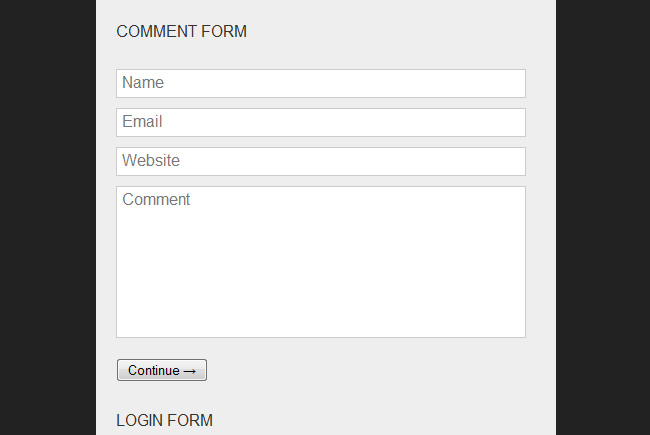Focus the Email text box
The height and width of the screenshot is (435, 650).
click(320, 122)
